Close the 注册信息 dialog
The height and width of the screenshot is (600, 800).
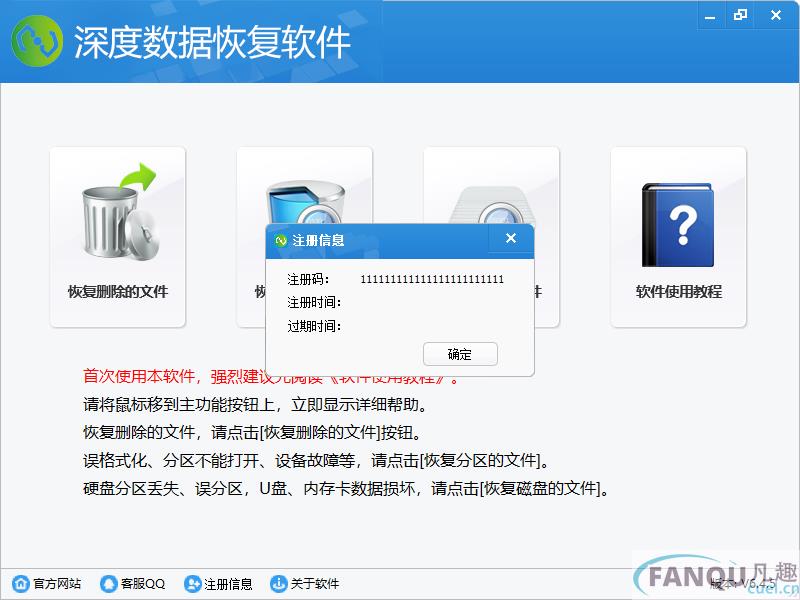[511, 238]
